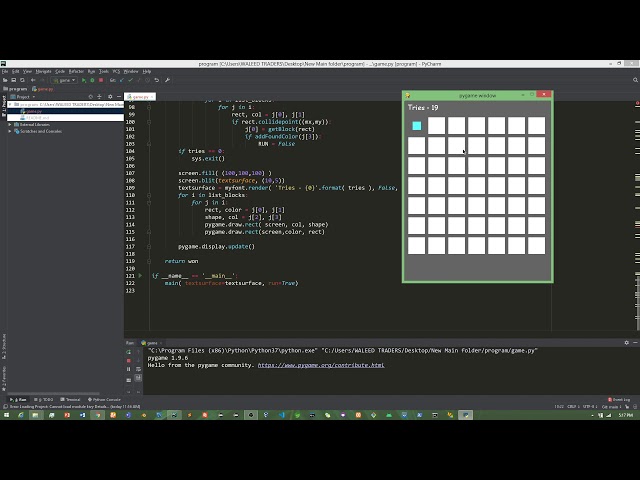Toggle soft-wrap icon in Run panel
Image resolution: width=640 pixels, height=480 pixels.
(x=138, y=369)
